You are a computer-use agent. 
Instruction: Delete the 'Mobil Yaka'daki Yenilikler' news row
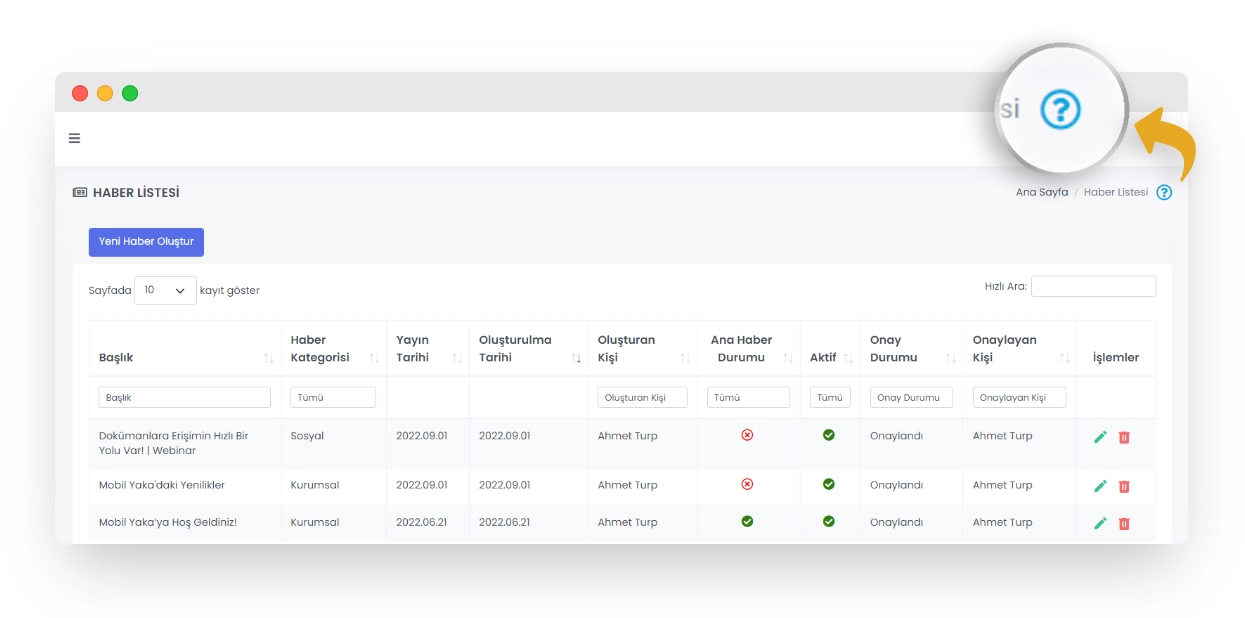[1124, 486]
